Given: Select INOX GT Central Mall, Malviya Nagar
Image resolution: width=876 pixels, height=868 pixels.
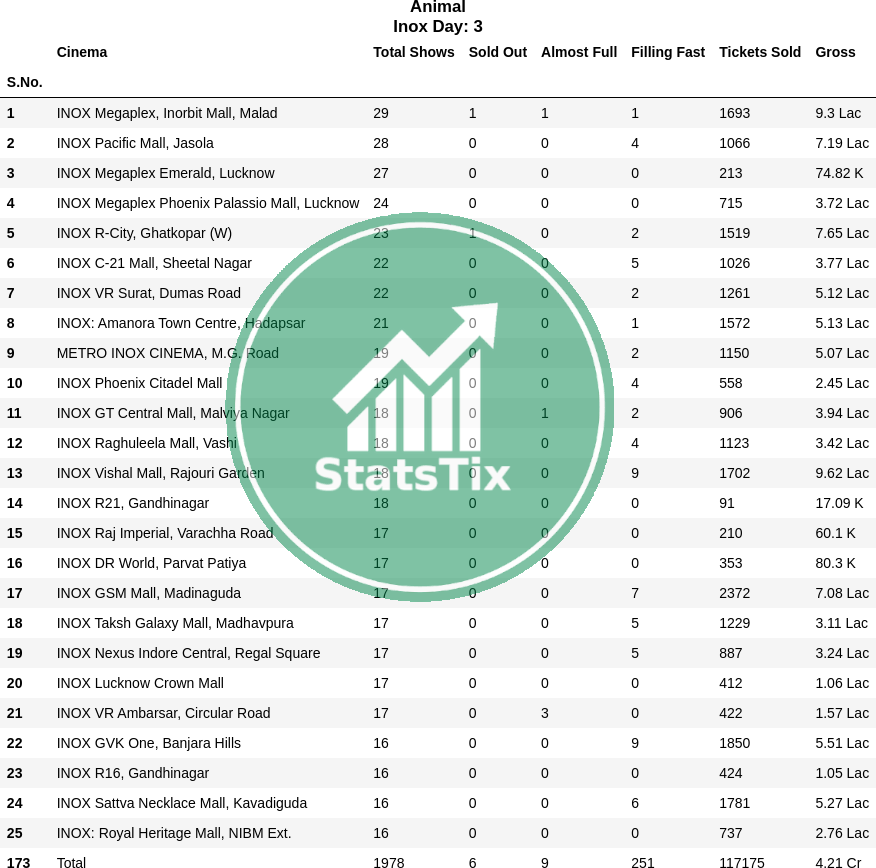Looking at the screenshot, I should click(x=173, y=413).
